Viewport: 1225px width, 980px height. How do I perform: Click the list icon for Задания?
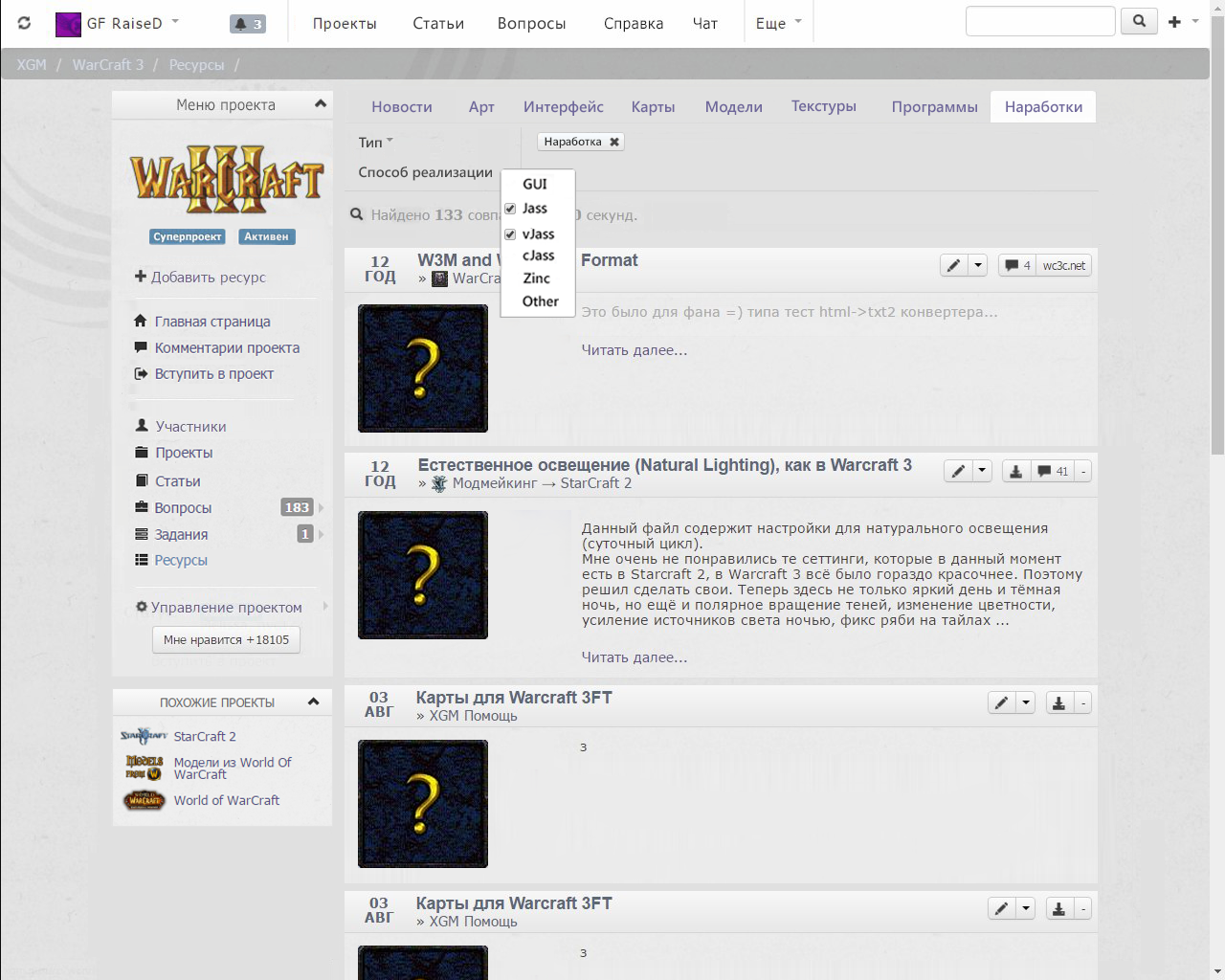pos(142,534)
